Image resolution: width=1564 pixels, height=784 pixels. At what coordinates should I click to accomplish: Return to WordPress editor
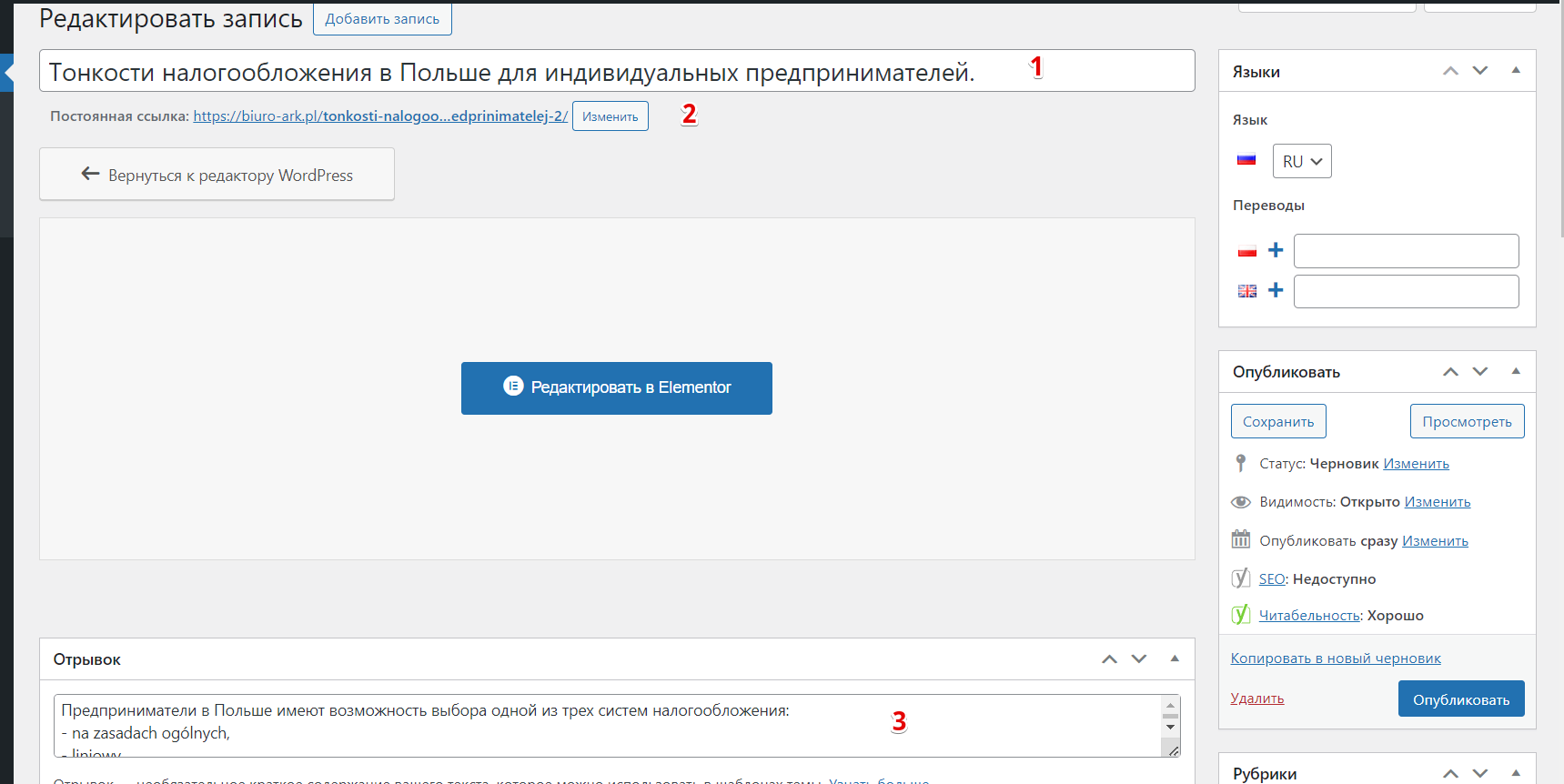tap(217, 175)
